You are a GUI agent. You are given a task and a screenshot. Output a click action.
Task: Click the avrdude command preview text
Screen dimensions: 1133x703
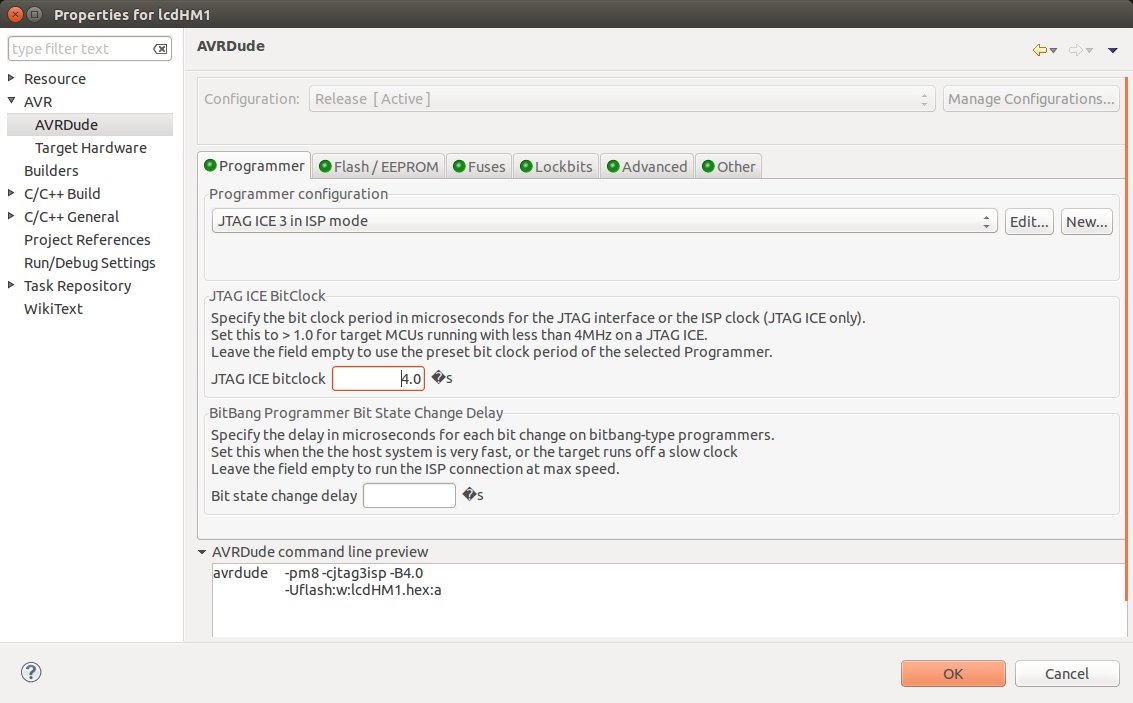coord(318,573)
